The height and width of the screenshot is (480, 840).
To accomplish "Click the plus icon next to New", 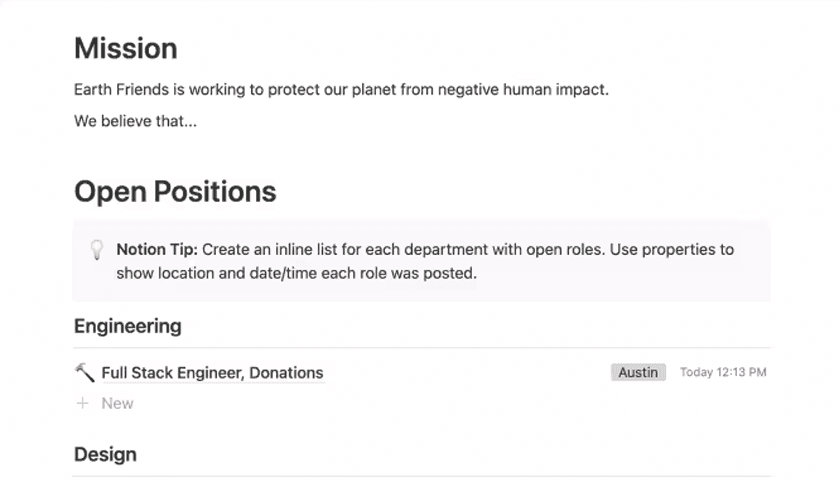I will click(83, 404).
